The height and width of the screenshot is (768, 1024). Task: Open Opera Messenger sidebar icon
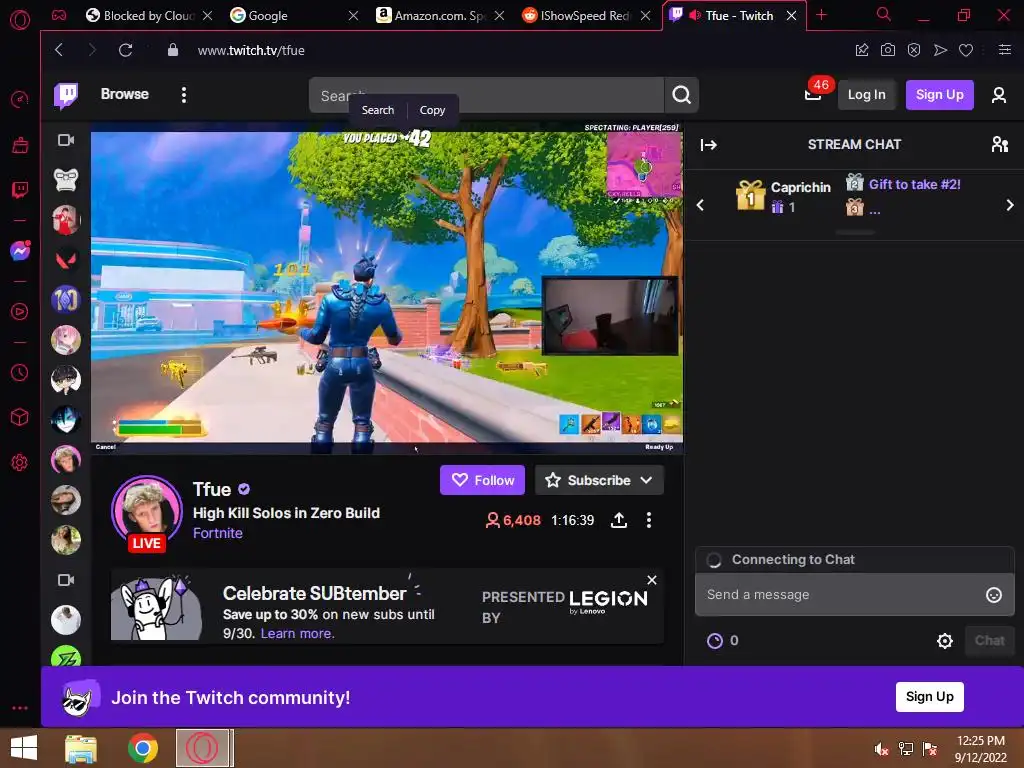(20, 250)
